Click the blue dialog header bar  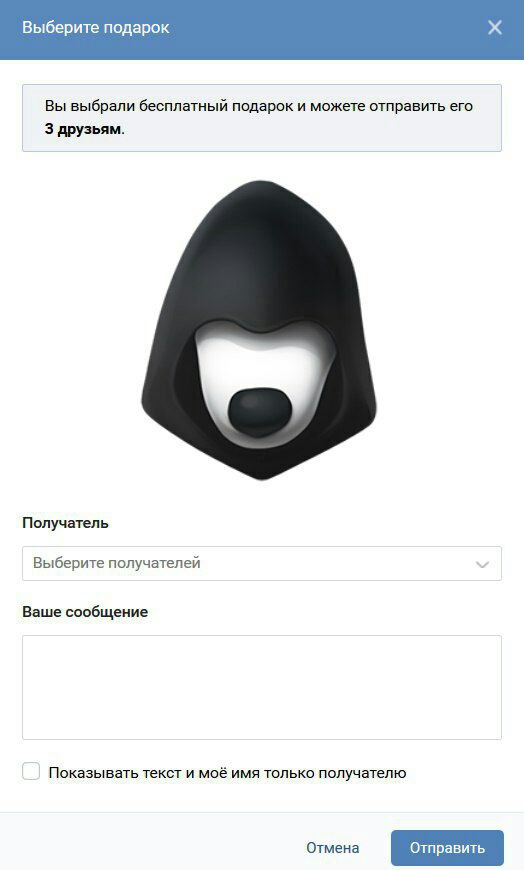click(262, 29)
